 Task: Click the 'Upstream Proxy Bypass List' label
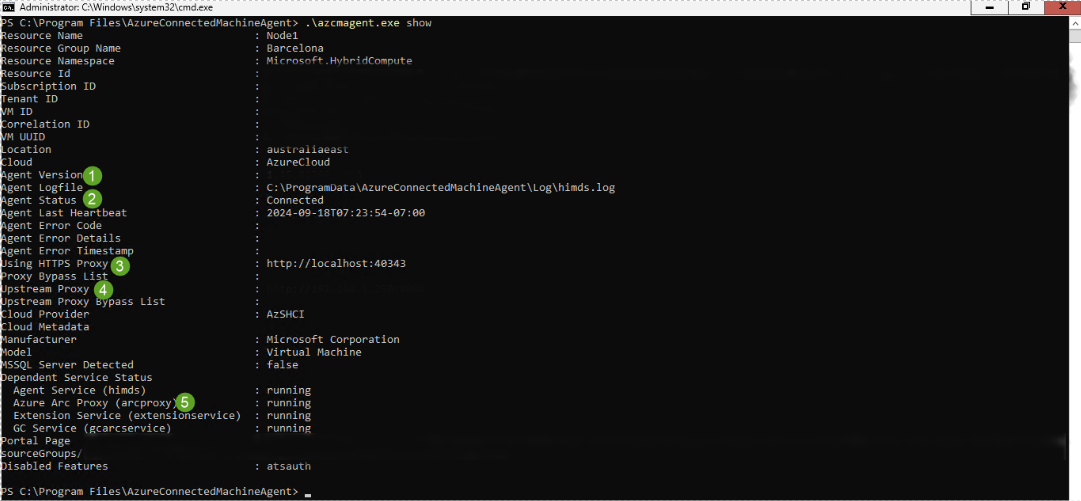coord(83,302)
